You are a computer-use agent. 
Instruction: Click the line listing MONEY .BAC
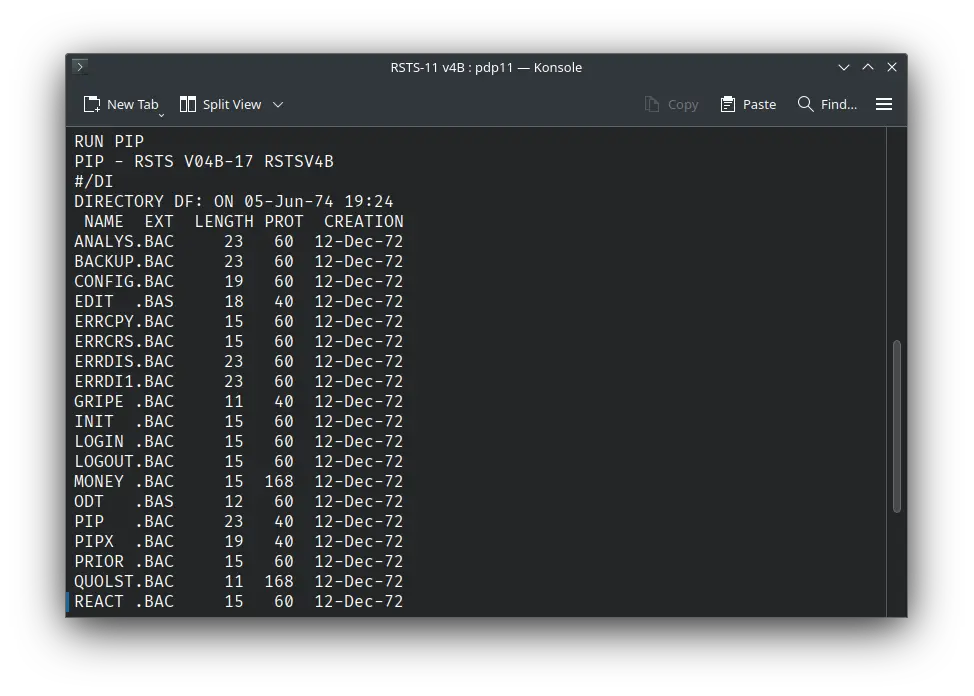[238, 481]
